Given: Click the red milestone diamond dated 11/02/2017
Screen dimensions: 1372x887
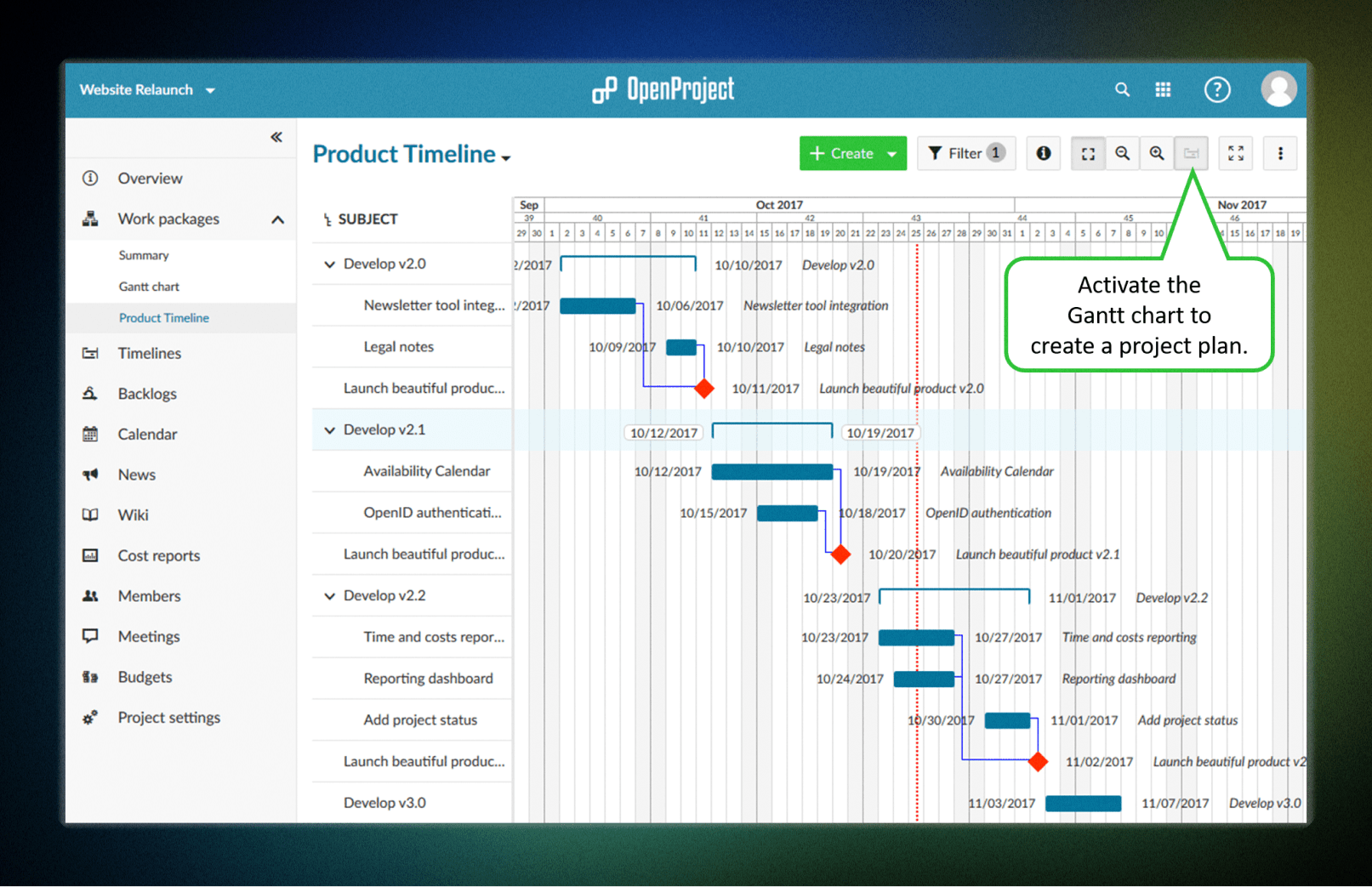Looking at the screenshot, I should [x=1038, y=762].
